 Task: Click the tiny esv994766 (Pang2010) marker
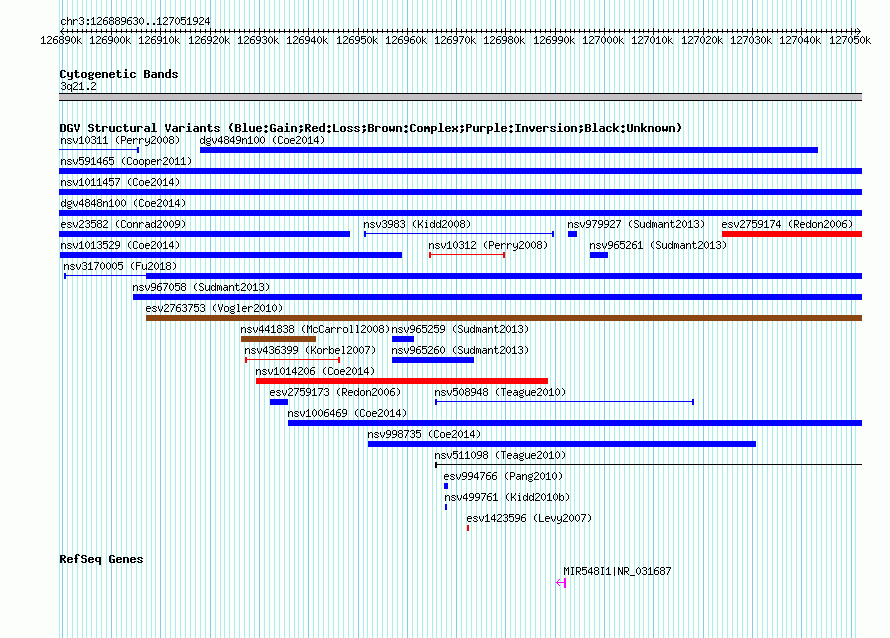coord(446,486)
